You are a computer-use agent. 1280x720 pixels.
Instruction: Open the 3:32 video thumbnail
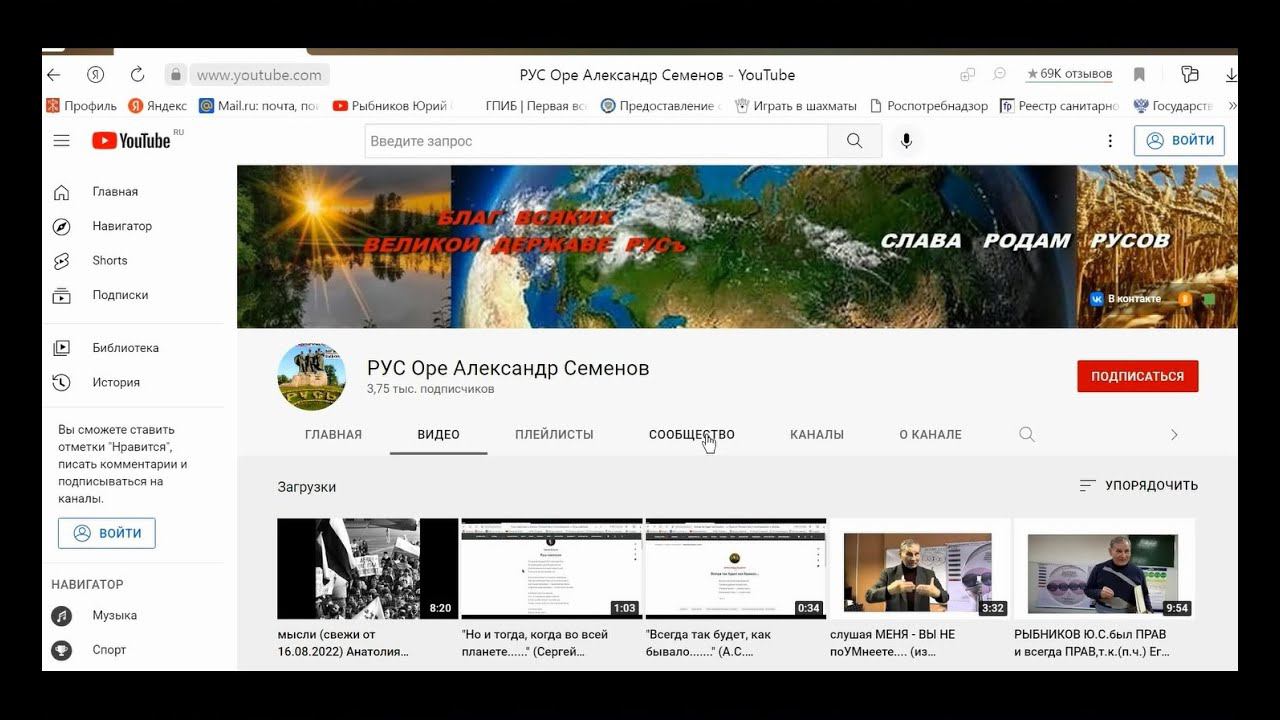pos(920,569)
